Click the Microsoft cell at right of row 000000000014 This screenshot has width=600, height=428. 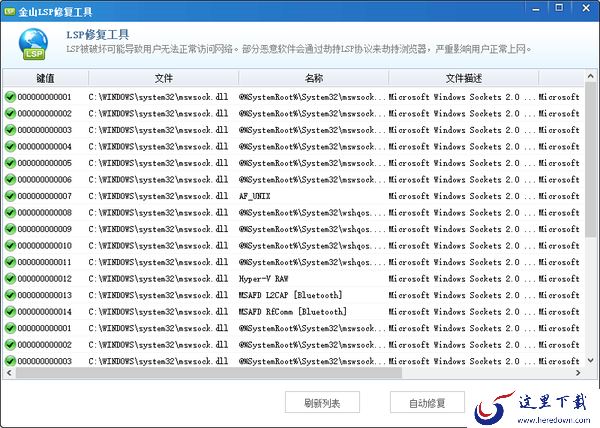559,312
